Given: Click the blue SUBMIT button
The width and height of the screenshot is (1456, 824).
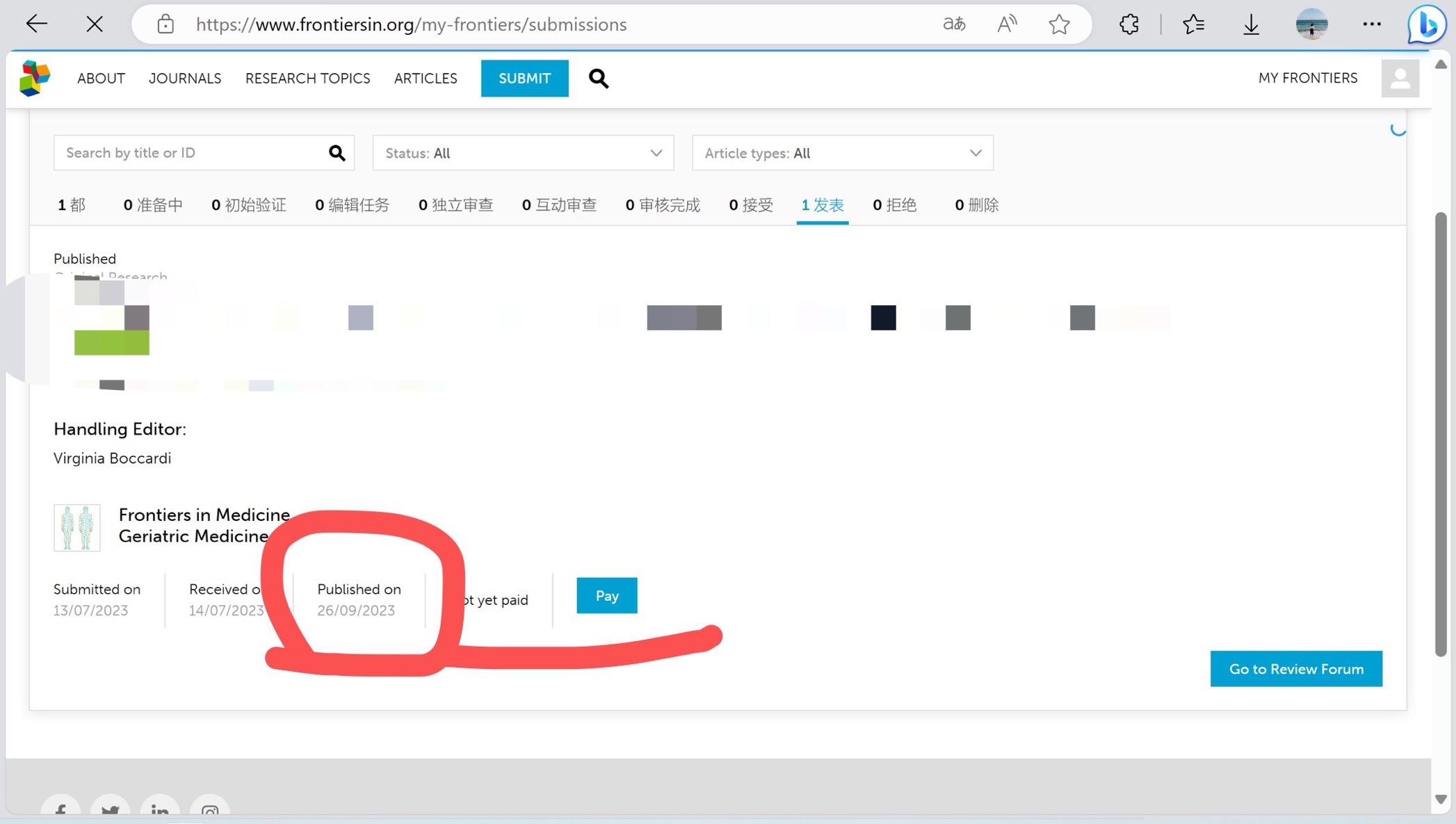Looking at the screenshot, I should [x=525, y=79].
